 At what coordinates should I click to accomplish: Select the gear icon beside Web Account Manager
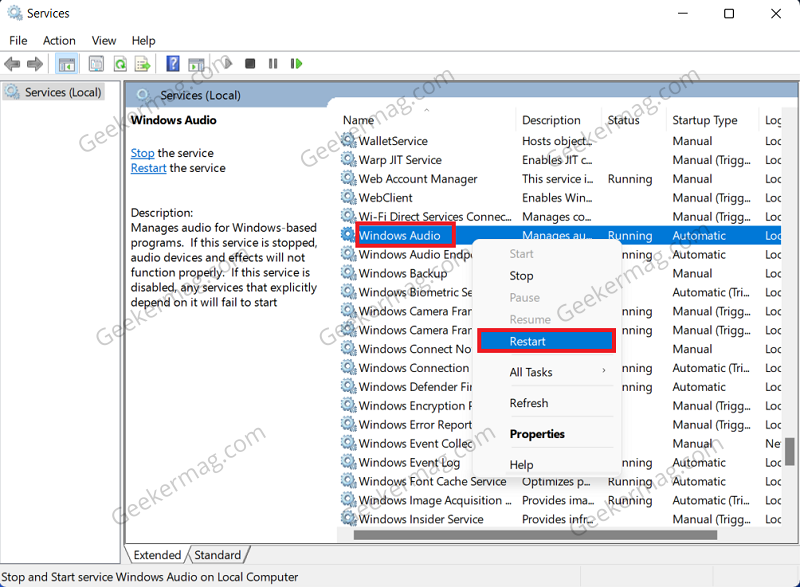pos(348,178)
